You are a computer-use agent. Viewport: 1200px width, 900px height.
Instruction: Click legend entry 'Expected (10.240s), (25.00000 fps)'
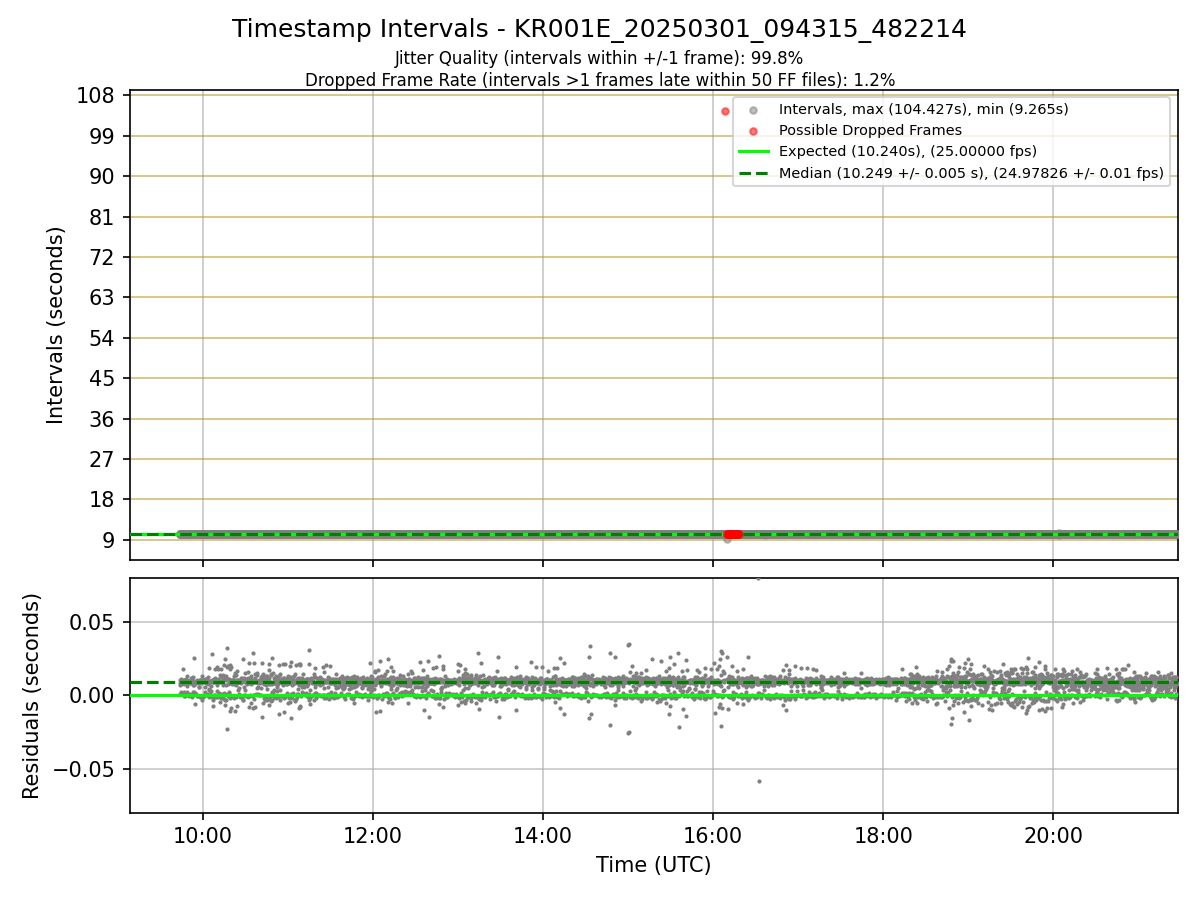(x=908, y=152)
